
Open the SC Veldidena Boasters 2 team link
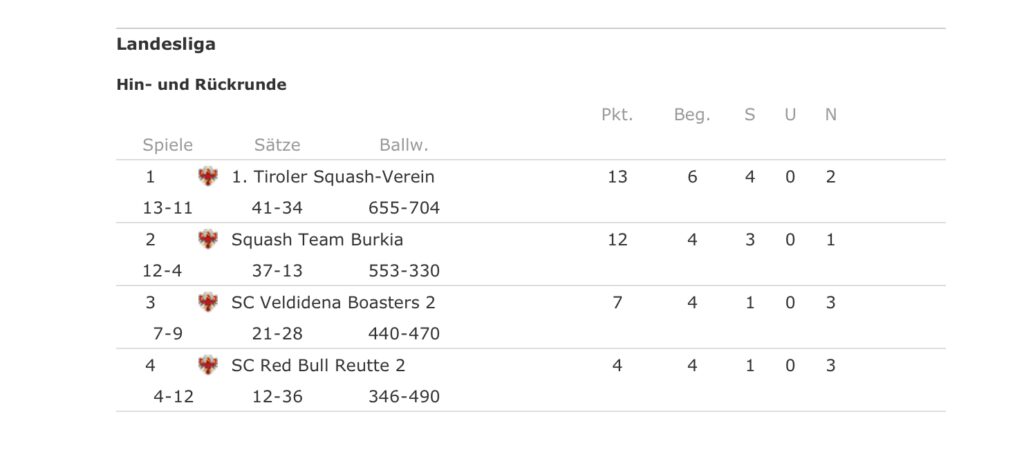(333, 303)
